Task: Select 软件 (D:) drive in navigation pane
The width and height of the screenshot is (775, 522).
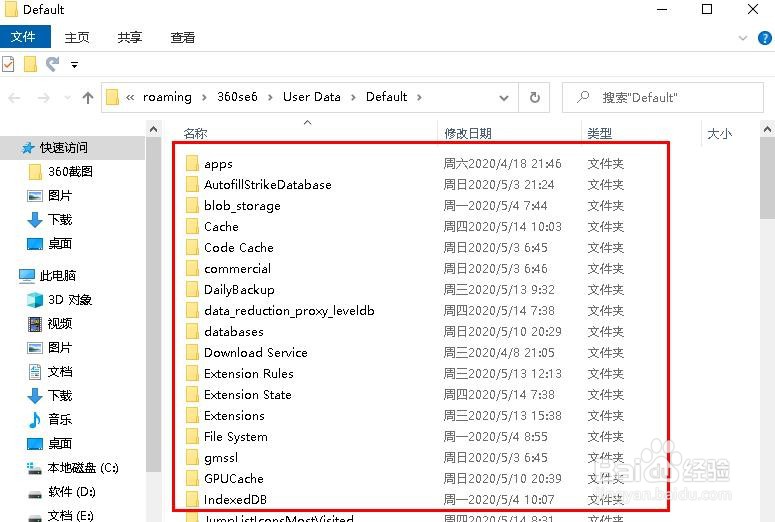Action: [x=72, y=492]
